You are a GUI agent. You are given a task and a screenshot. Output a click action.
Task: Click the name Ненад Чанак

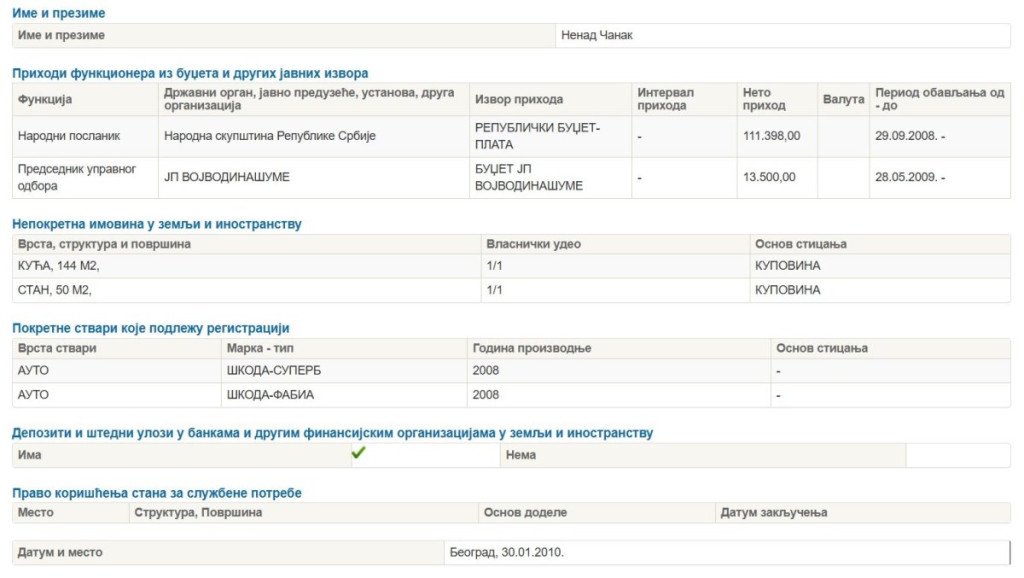pyautogui.click(x=597, y=35)
